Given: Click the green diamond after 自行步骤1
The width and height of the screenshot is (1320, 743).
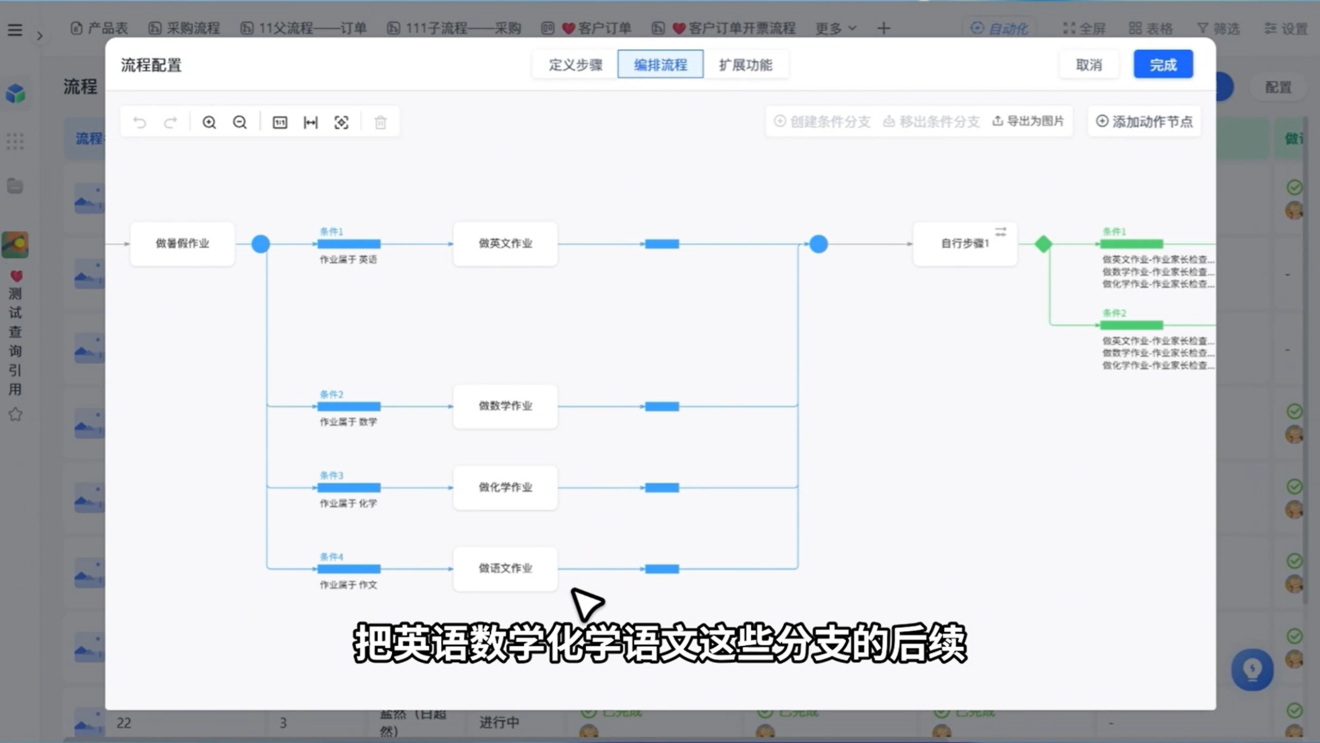Looking at the screenshot, I should 1043,243.
